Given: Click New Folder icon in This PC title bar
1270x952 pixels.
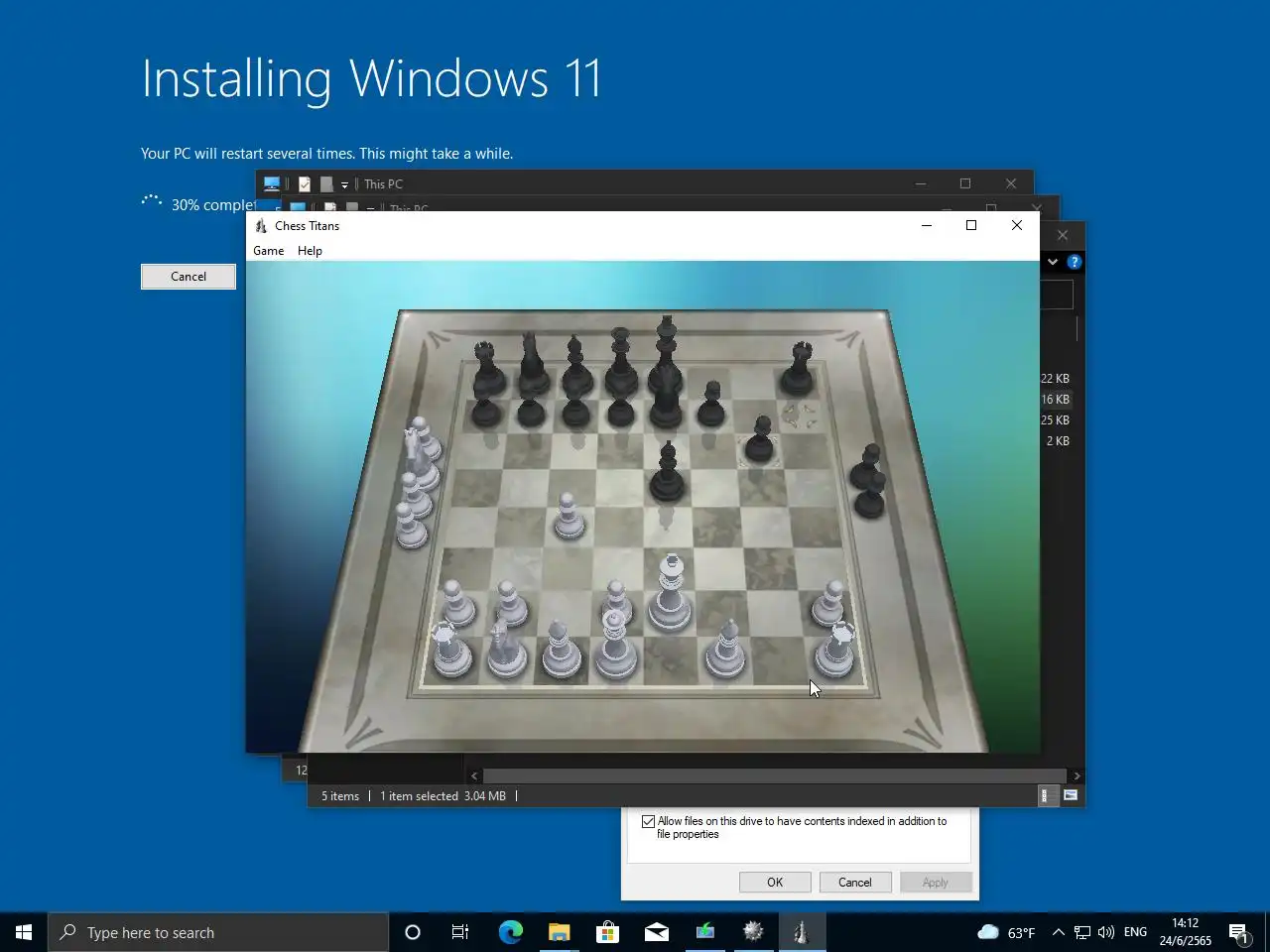Looking at the screenshot, I should [326, 184].
